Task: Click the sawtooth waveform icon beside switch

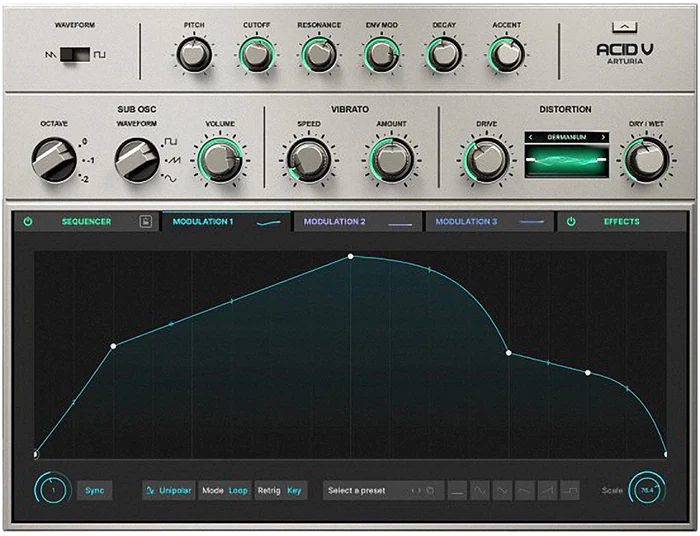Action: 50,54
